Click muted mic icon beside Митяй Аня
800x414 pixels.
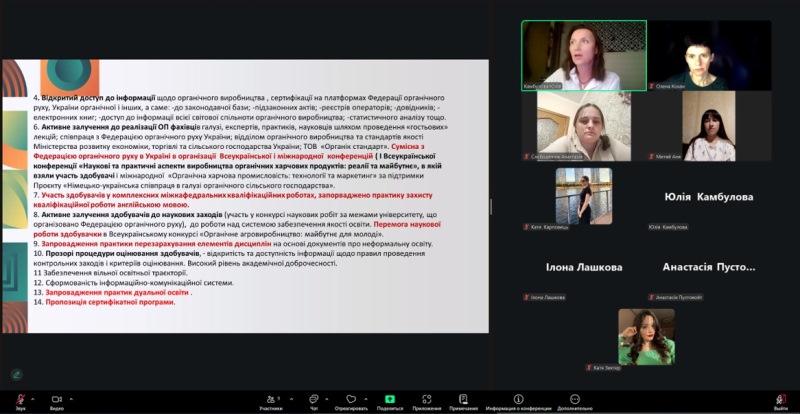click(652, 157)
